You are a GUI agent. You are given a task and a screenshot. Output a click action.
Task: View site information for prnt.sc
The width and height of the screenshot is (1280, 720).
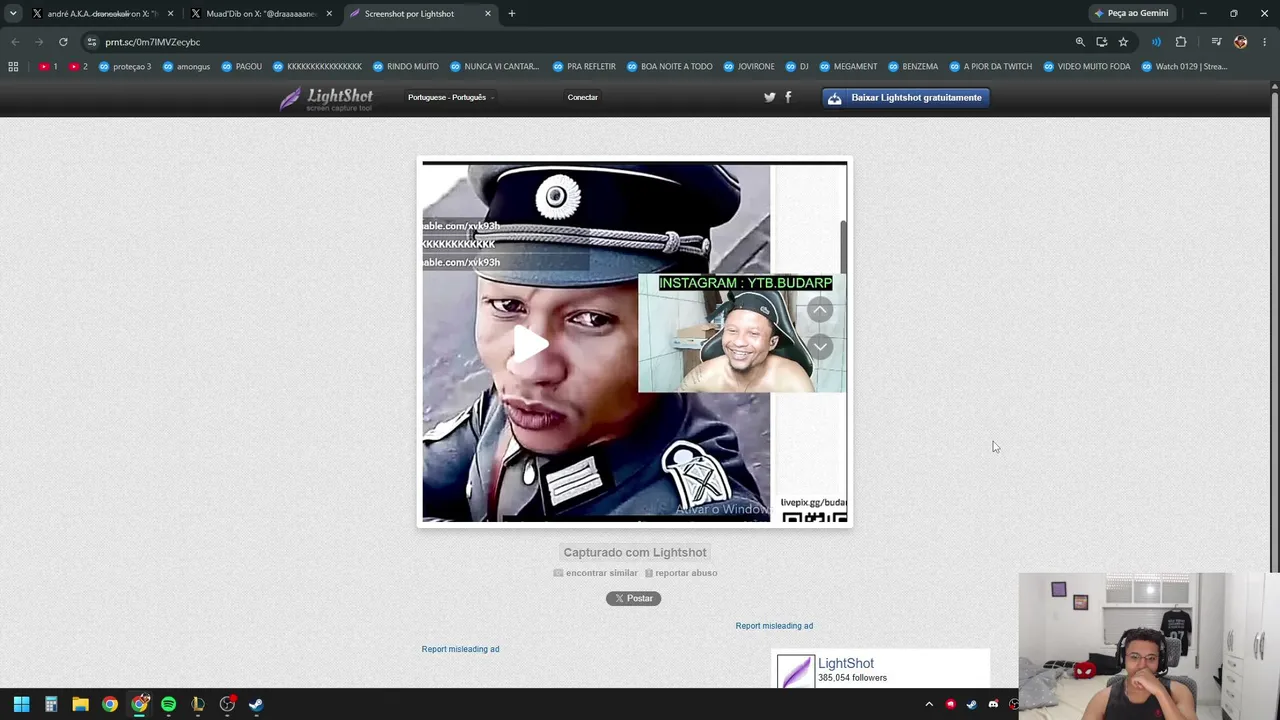tap(92, 42)
